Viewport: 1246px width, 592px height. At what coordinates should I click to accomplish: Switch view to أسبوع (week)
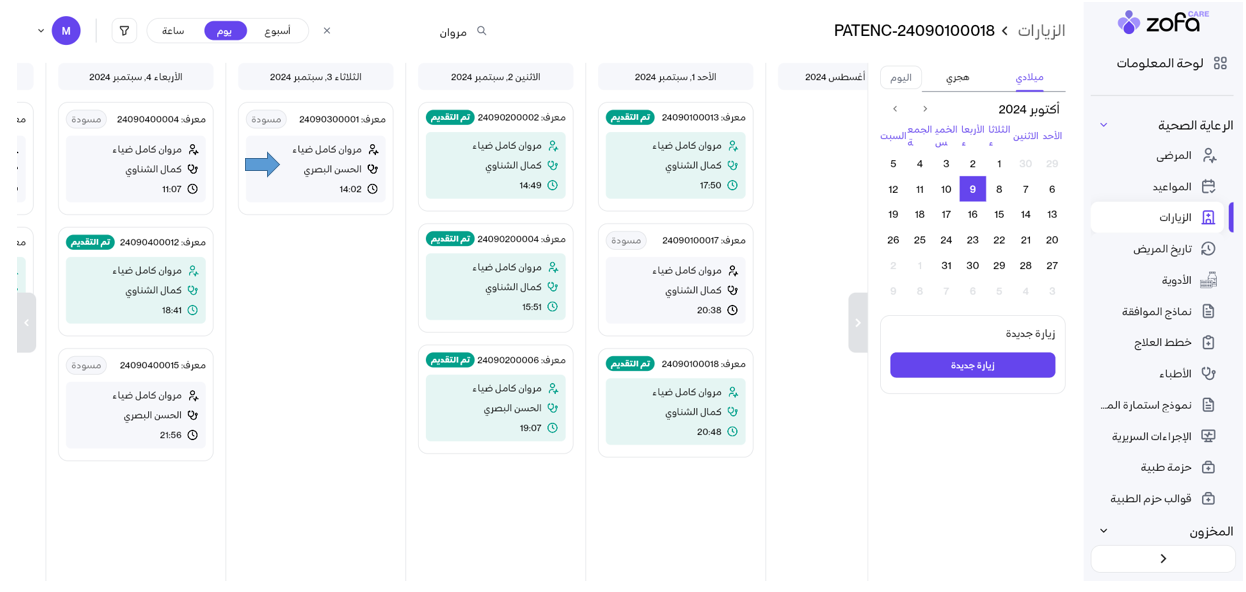coord(278,31)
